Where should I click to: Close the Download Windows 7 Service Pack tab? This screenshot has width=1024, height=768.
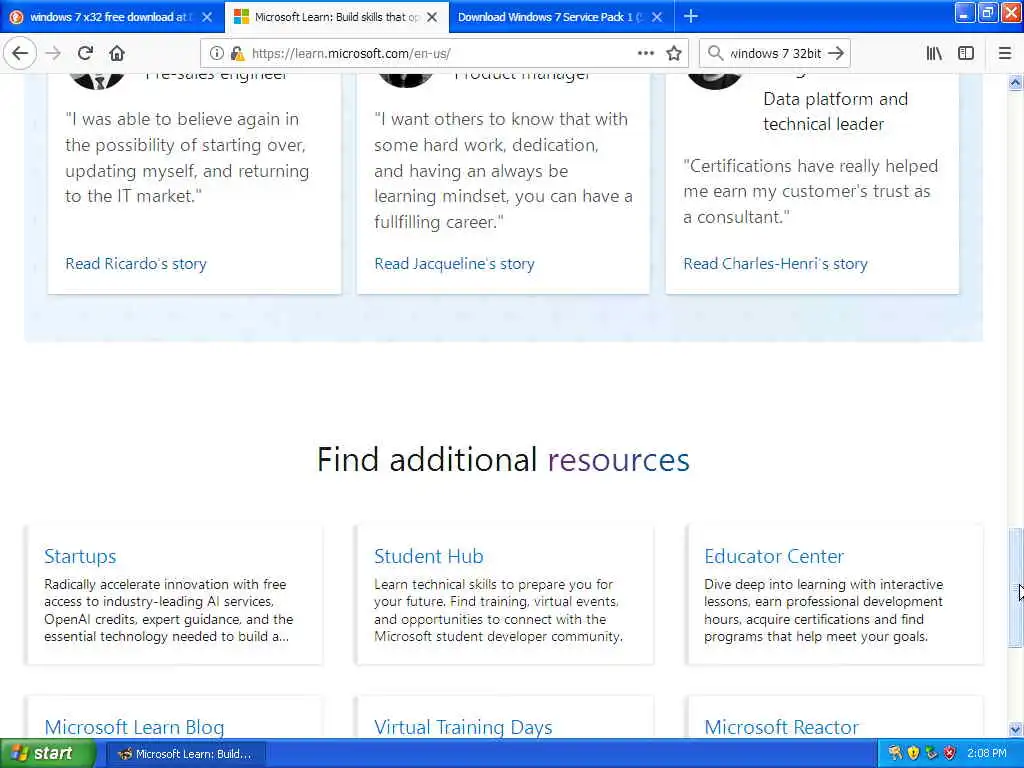point(657,17)
